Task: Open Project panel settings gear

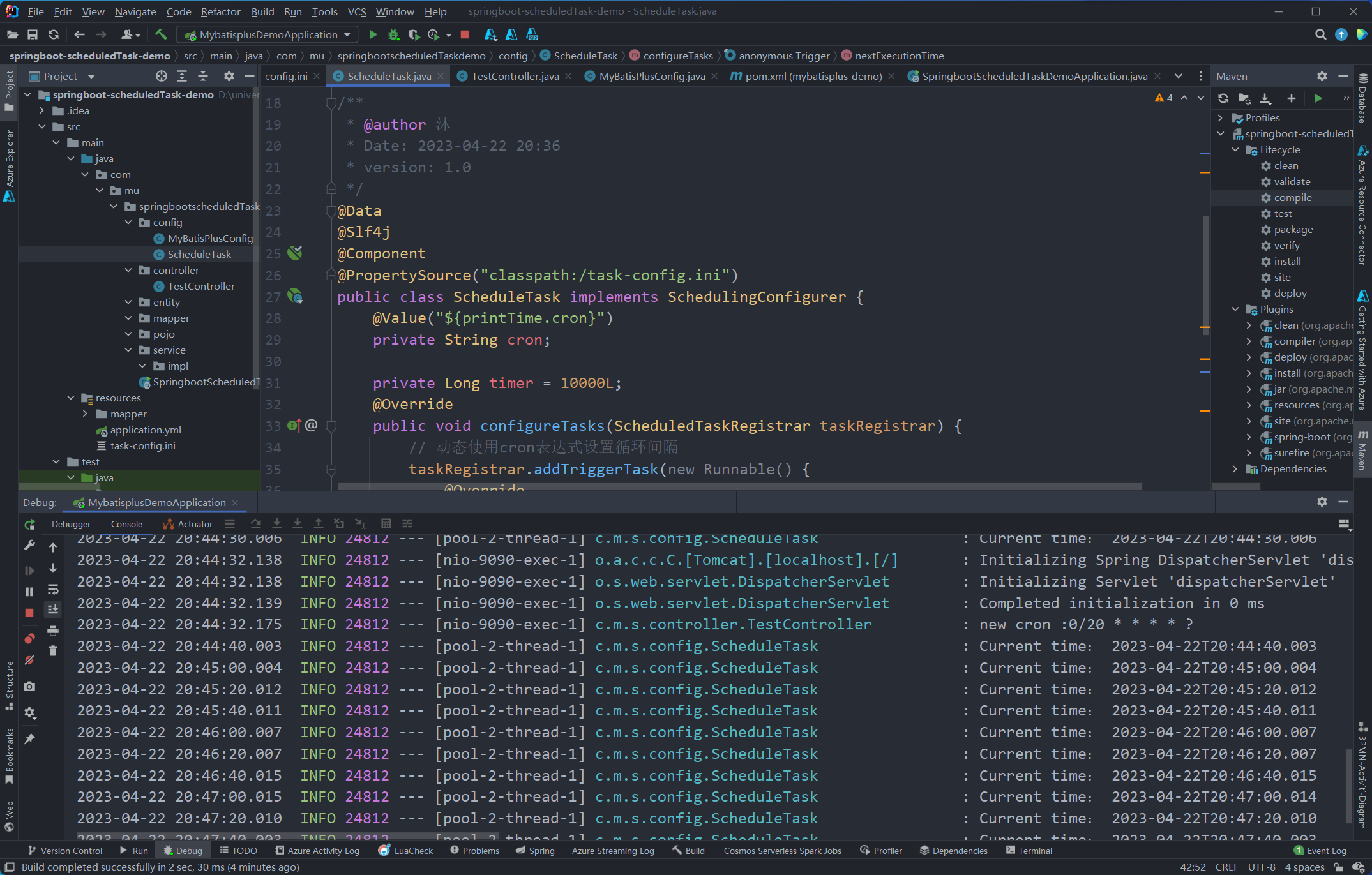Action: point(229,76)
